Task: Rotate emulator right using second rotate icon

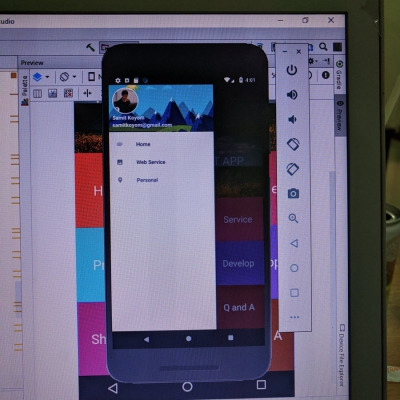Action: coord(293,169)
